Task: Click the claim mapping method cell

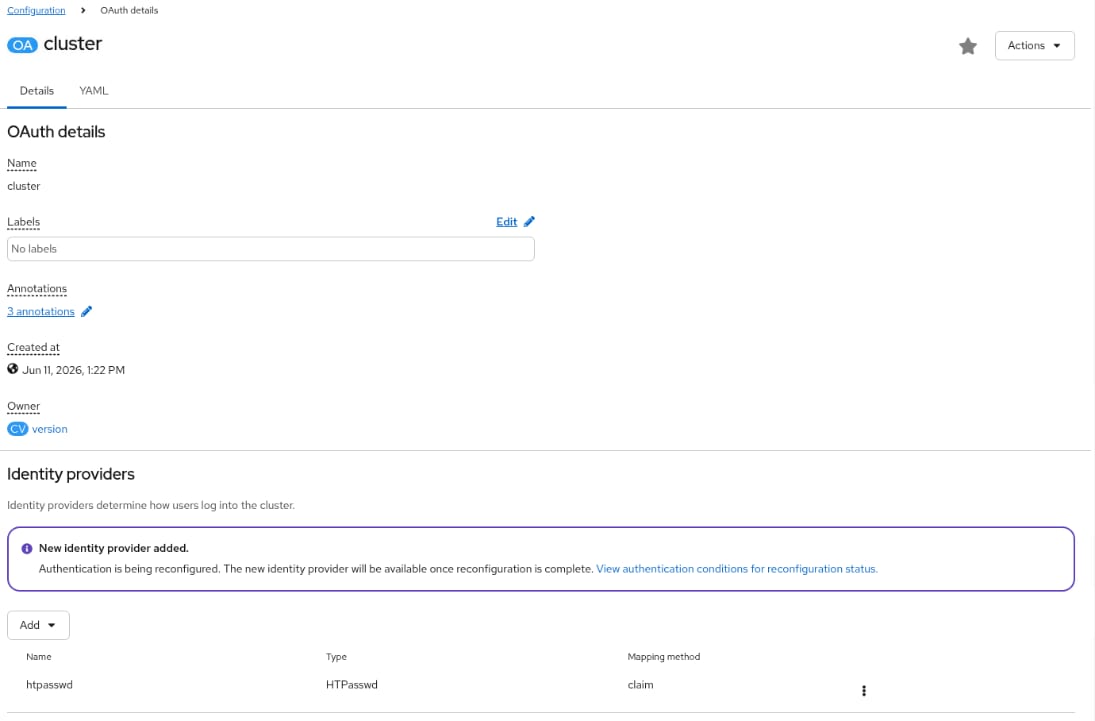Action: click(x=640, y=685)
